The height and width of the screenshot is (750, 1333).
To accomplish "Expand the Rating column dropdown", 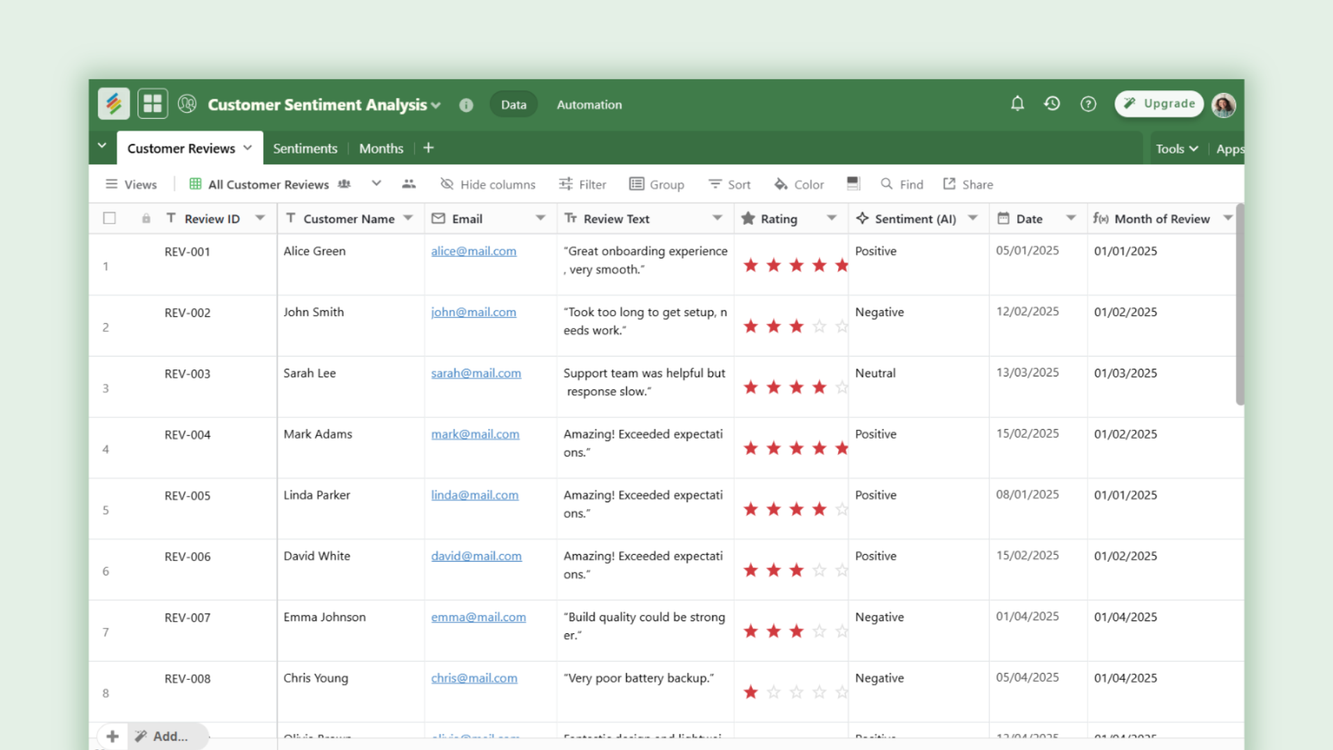I will point(831,218).
